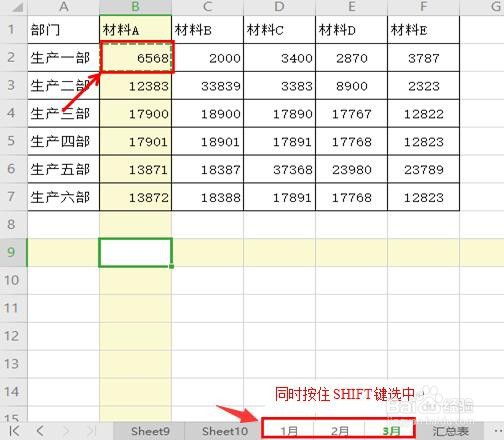
Task: Click the 部门 header cell
Action: pos(63,30)
